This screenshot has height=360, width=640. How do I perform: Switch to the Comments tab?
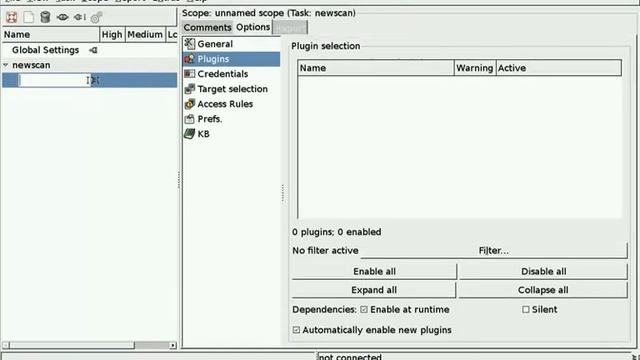coord(207,27)
